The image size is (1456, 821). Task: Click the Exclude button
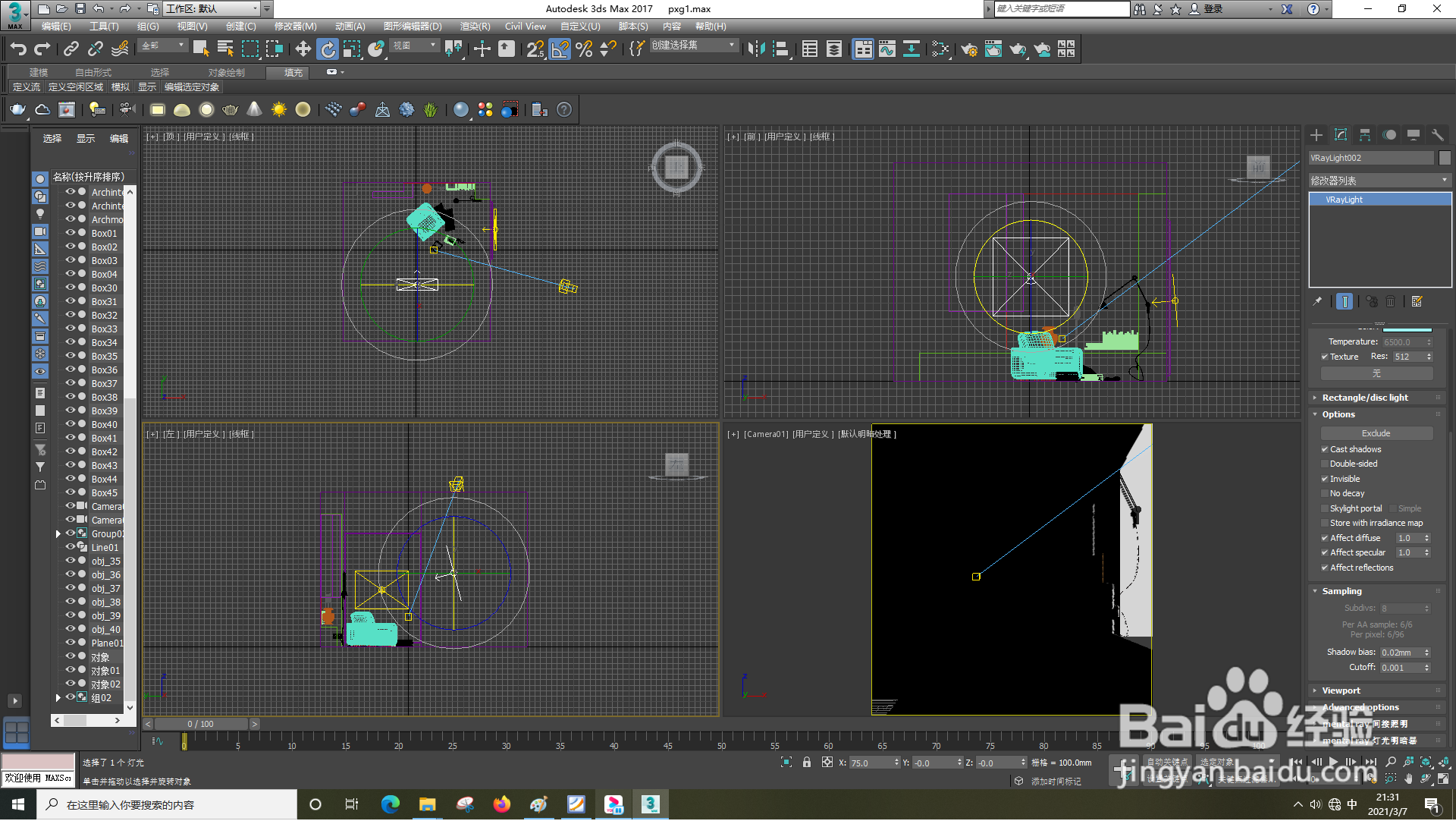(1376, 433)
